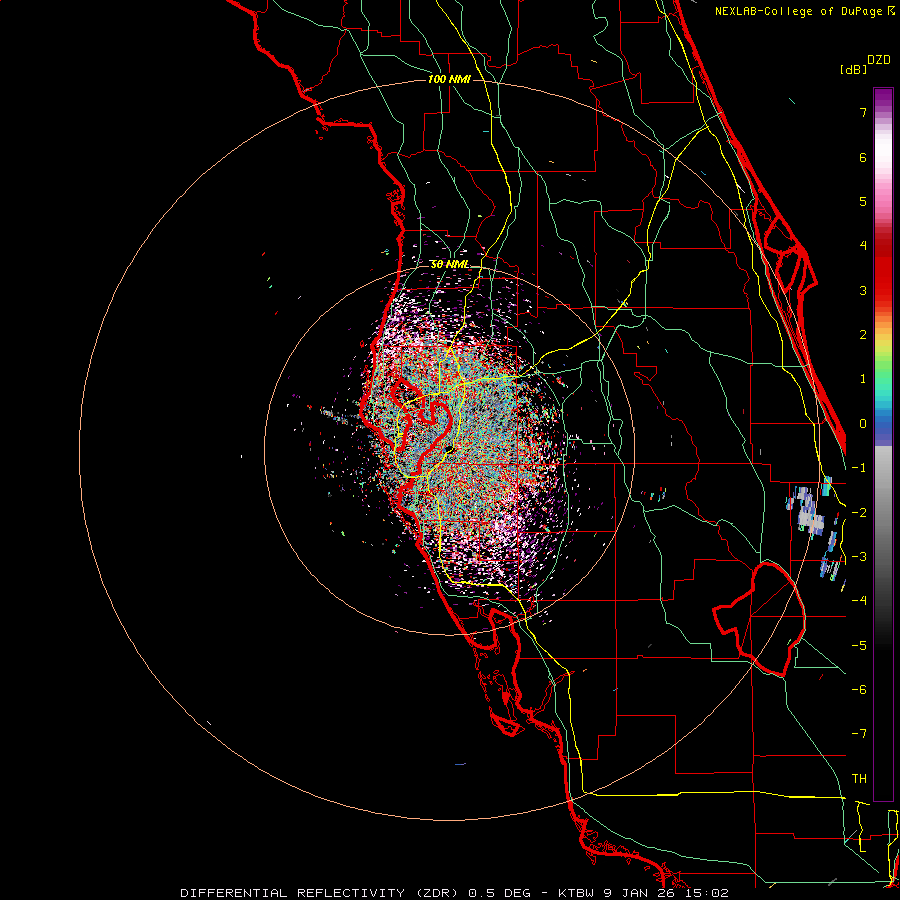Click the gray-white echo cluster near the east coast
Viewport: 900px width, 900px height.
(x=810, y=511)
